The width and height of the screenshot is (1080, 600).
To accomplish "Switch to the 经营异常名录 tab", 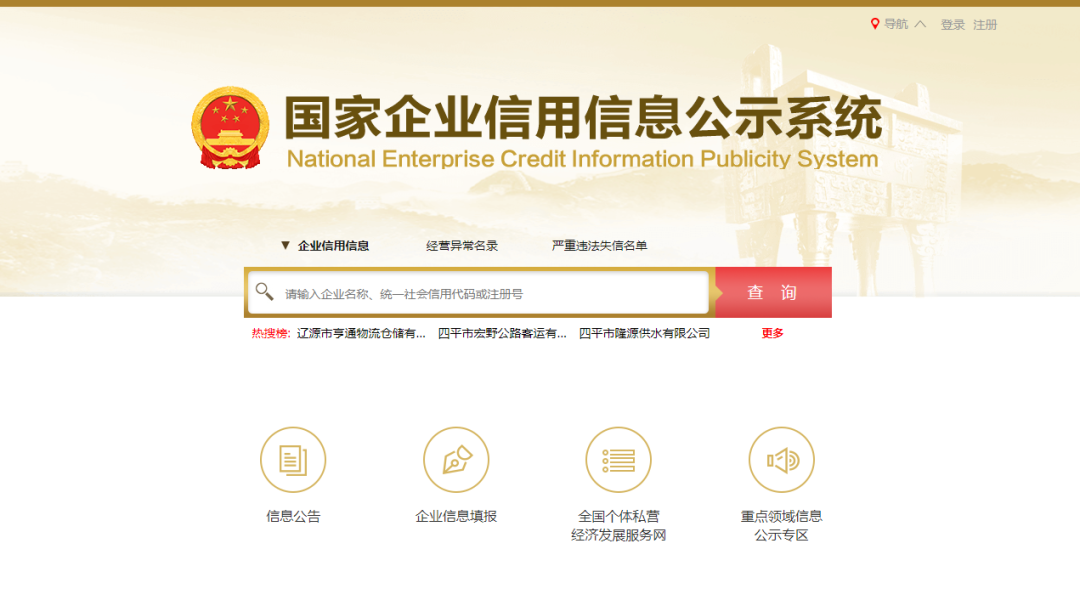I will (461, 246).
